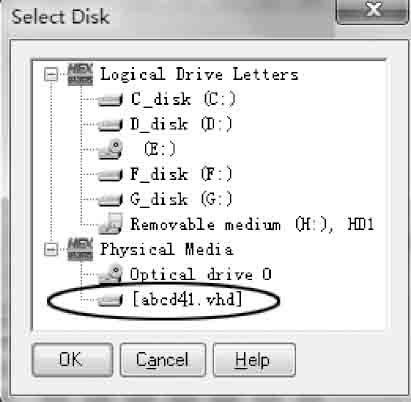The image size is (411, 402).
Task: Collapse the Physical Media node
Action: coord(51,250)
